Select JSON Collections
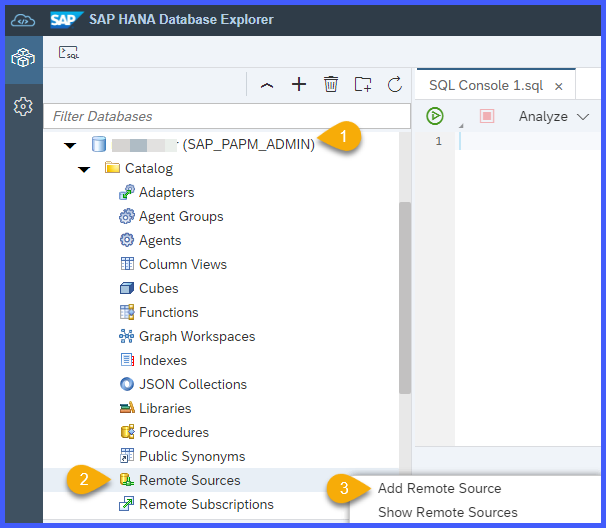Viewport: 606px width, 528px height. 193,384
